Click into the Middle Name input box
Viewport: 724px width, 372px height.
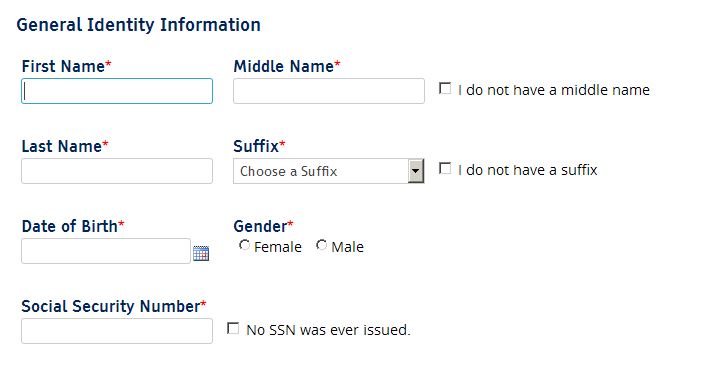[x=329, y=91]
